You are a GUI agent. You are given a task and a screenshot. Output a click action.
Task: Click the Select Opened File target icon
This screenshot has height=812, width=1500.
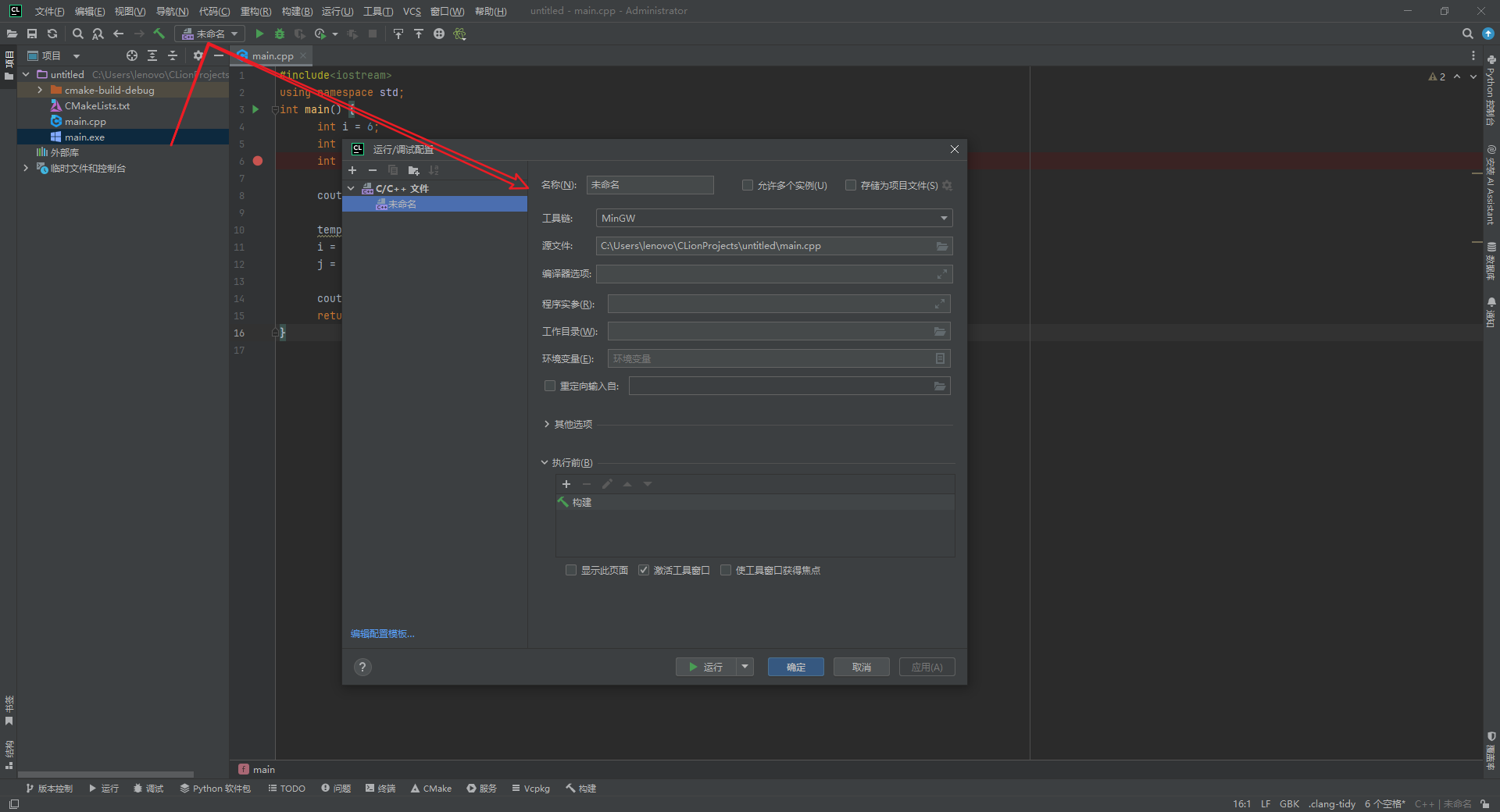point(131,55)
